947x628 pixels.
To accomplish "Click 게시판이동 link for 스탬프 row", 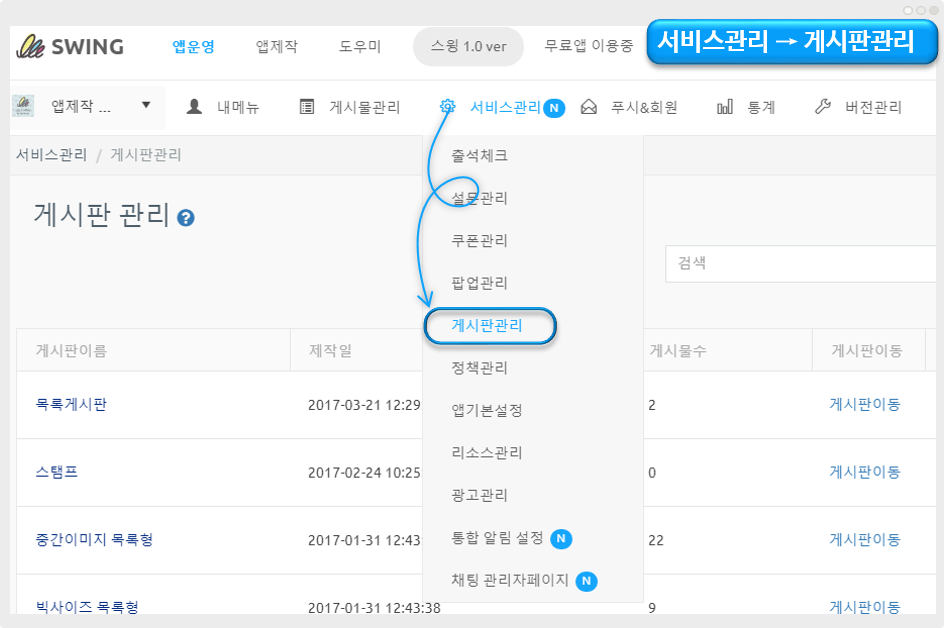I will pos(864,472).
